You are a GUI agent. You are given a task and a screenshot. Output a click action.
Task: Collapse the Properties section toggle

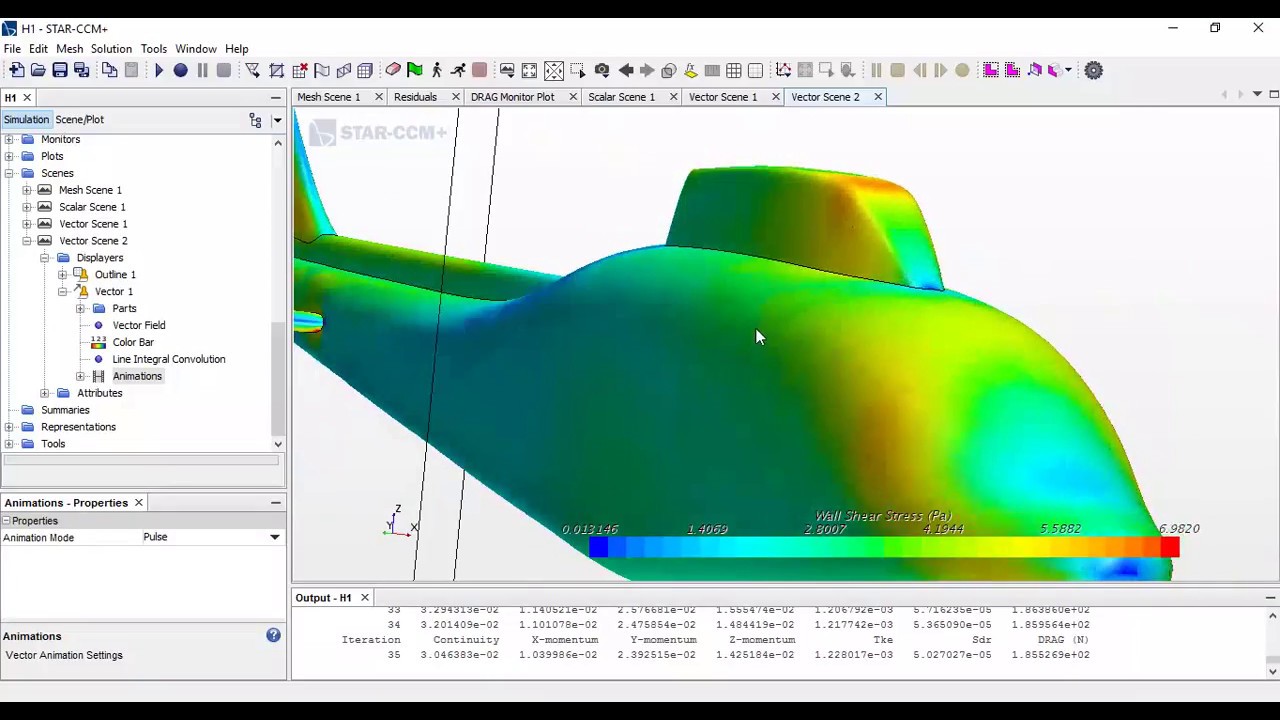click(6, 521)
